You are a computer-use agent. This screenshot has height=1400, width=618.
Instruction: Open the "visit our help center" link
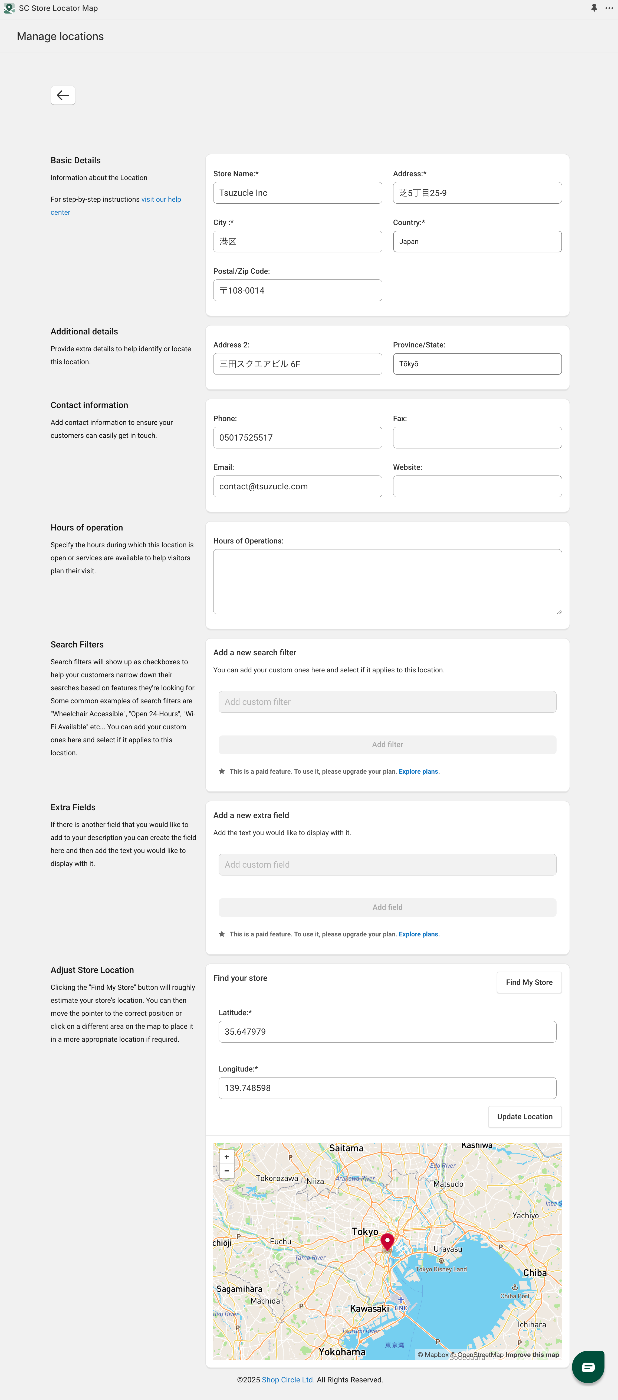[161, 200]
